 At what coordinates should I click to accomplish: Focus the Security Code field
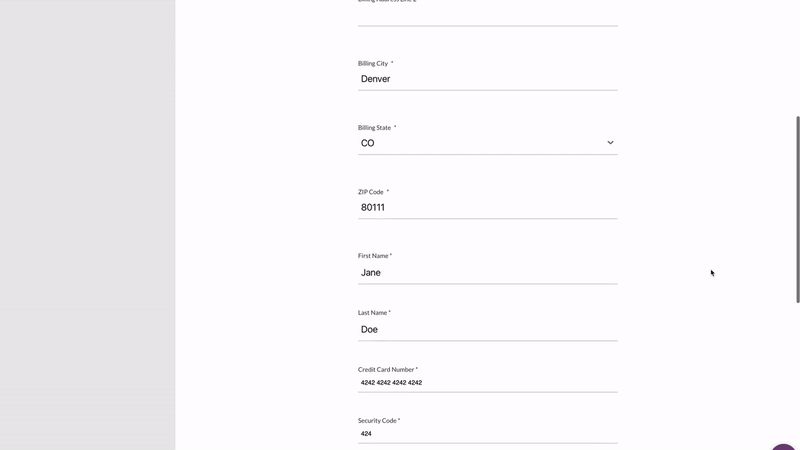click(x=487, y=434)
